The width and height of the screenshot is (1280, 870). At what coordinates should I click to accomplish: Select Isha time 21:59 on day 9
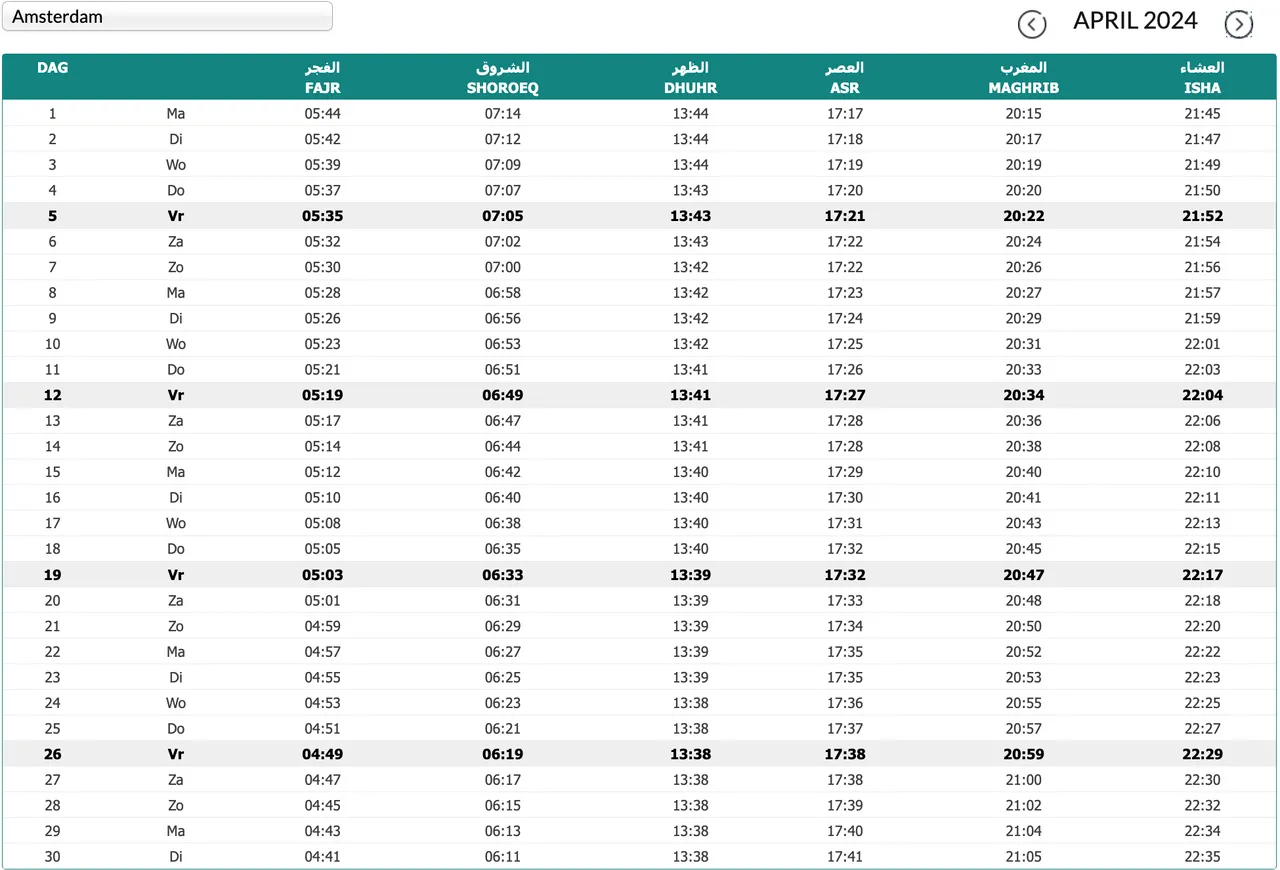point(1203,318)
